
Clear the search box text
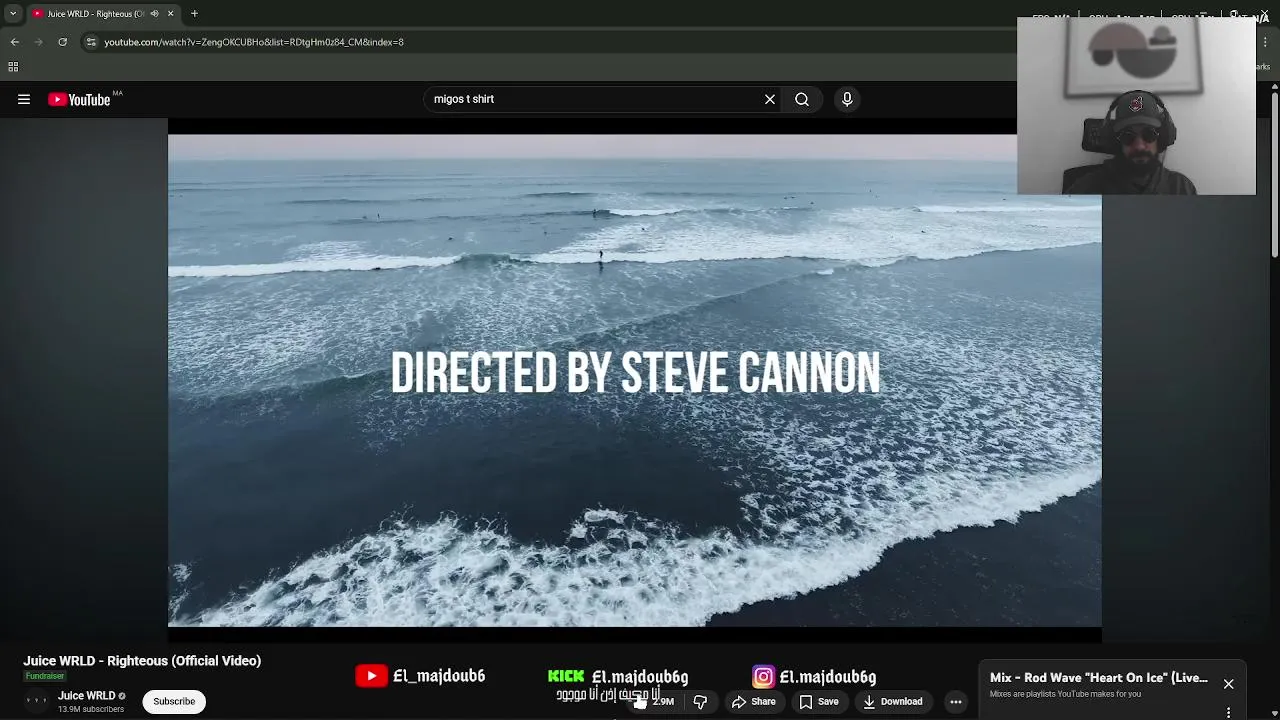pyautogui.click(x=770, y=99)
